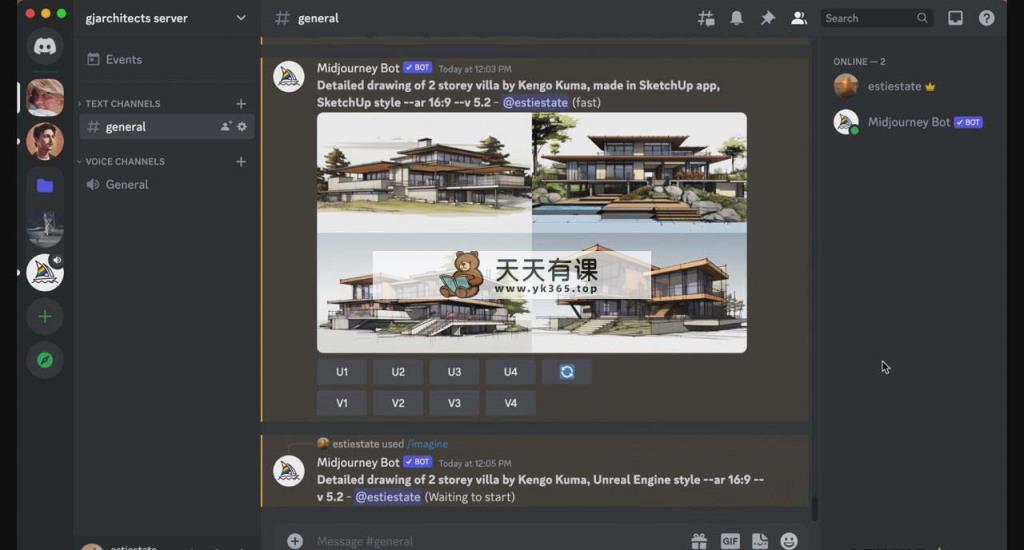Image resolution: width=1024 pixels, height=550 pixels.
Task: Open invite people icon on general channel
Action: (225, 127)
